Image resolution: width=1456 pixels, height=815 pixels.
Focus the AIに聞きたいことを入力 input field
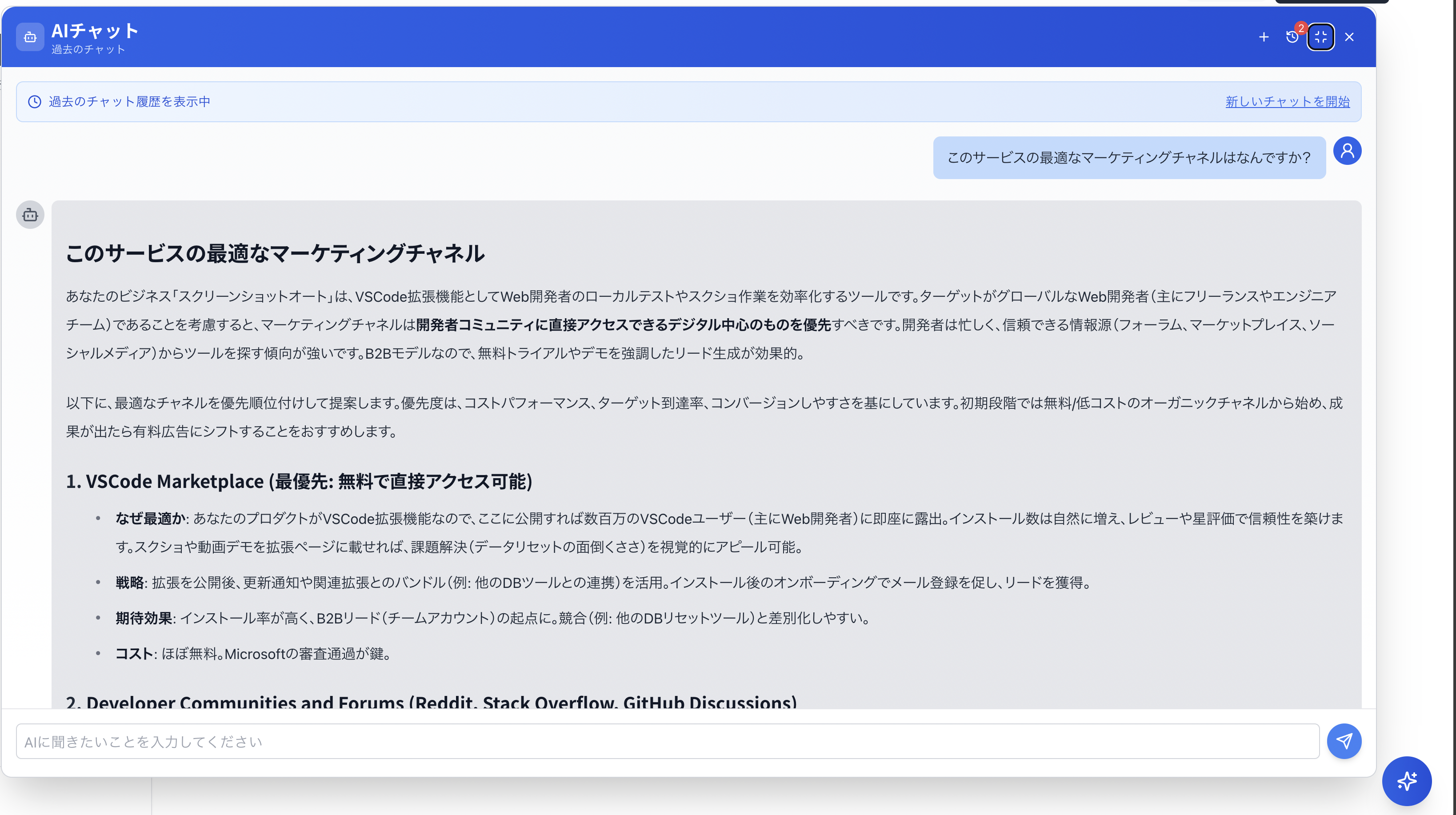(x=667, y=742)
